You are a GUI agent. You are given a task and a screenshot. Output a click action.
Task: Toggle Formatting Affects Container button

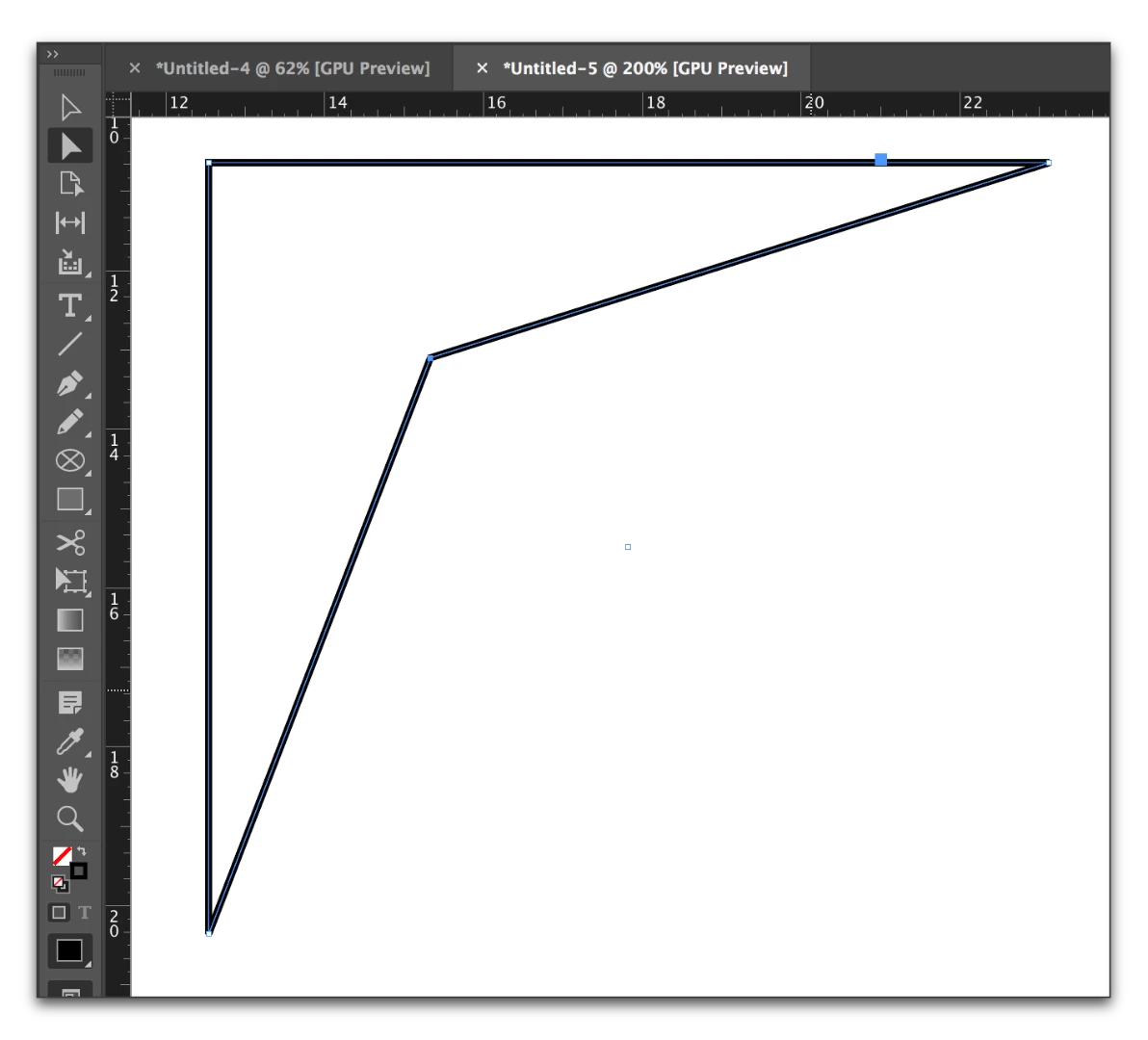click(60, 913)
